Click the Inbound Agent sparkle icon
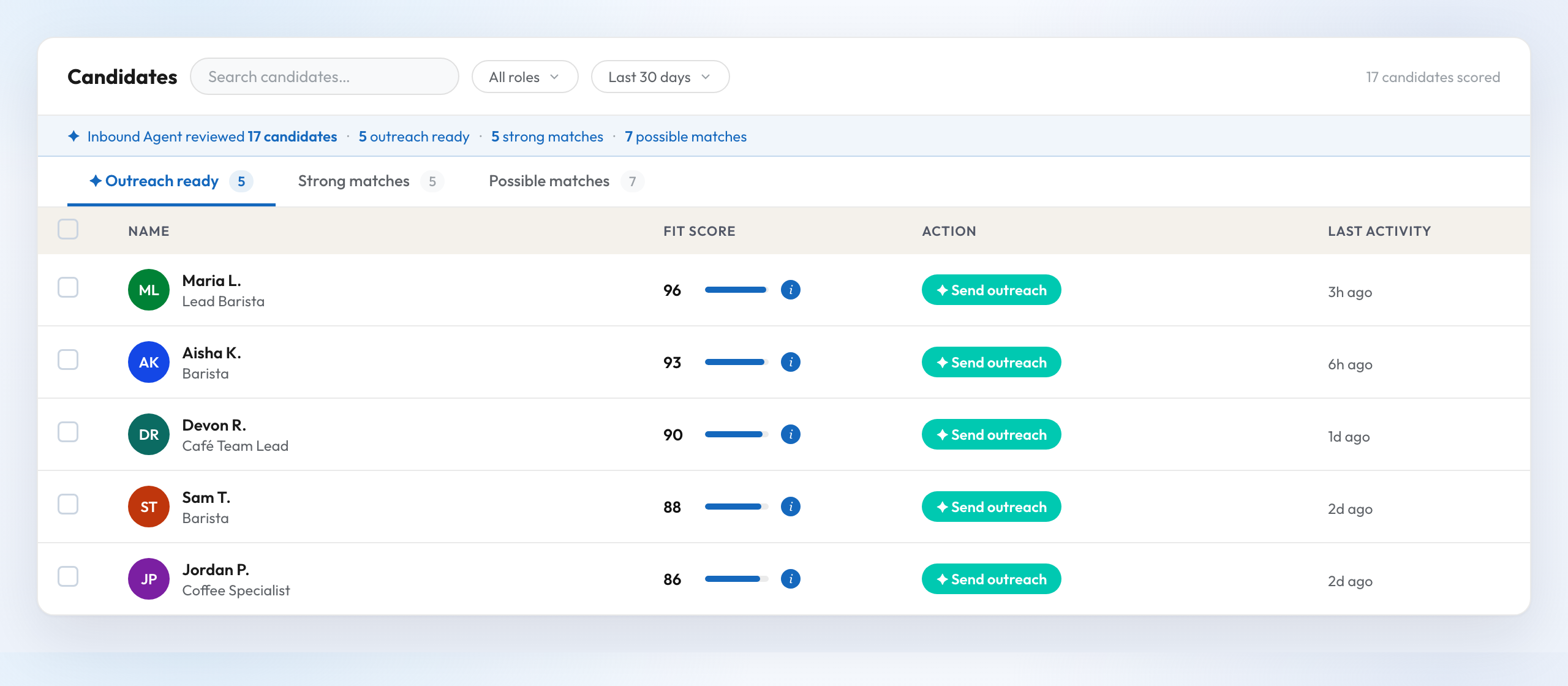The image size is (1568, 686). (x=73, y=136)
